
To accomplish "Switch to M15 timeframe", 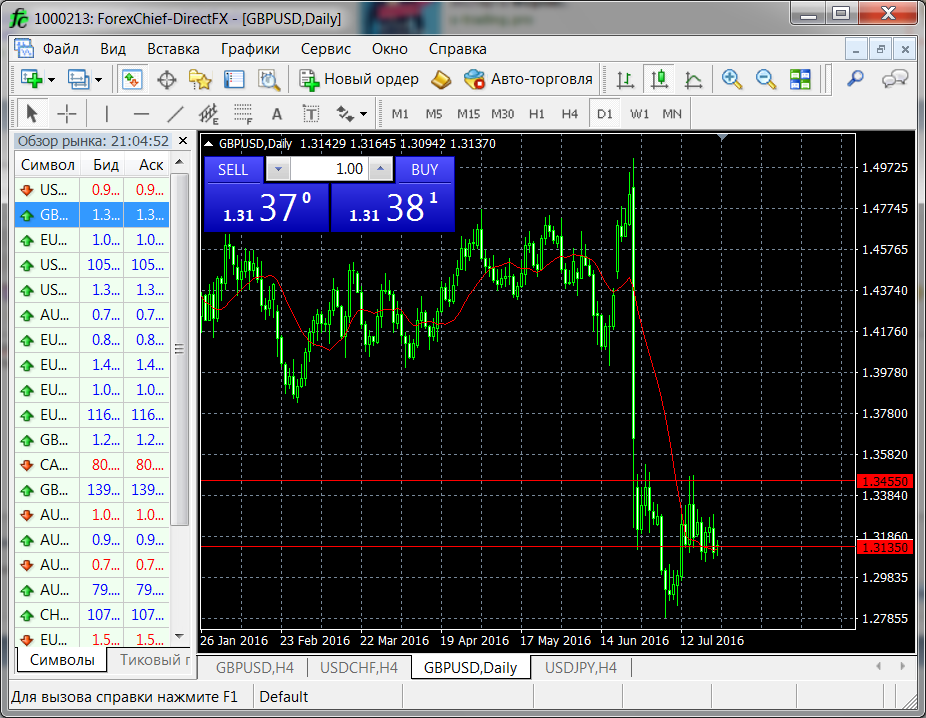I will pyautogui.click(x=468, y=114).
